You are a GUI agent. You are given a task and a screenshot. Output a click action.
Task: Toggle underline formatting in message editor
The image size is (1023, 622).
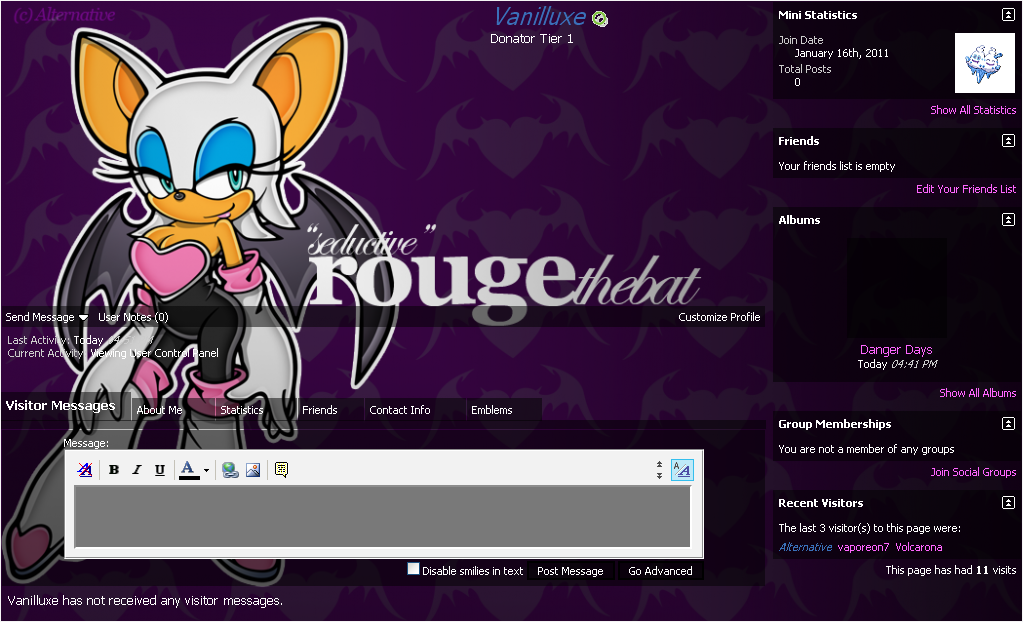(x=159, y=470)
